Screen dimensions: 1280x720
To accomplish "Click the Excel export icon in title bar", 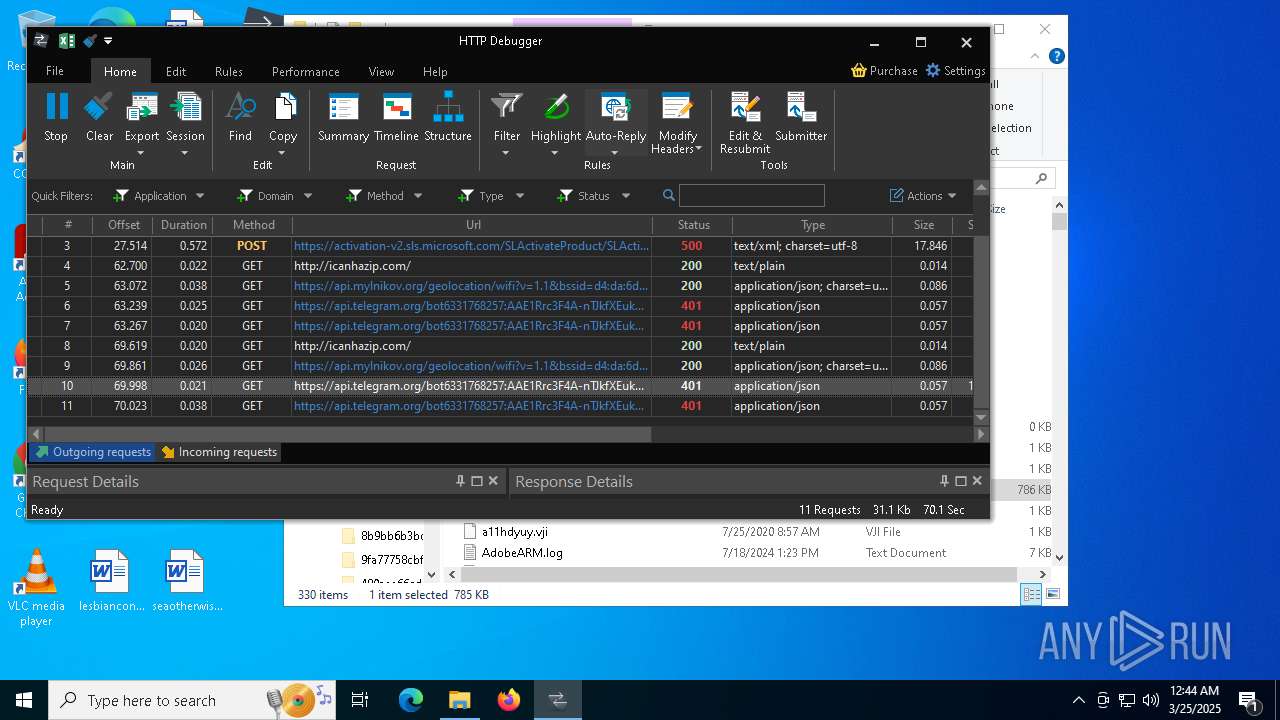I will pos(67,41).
